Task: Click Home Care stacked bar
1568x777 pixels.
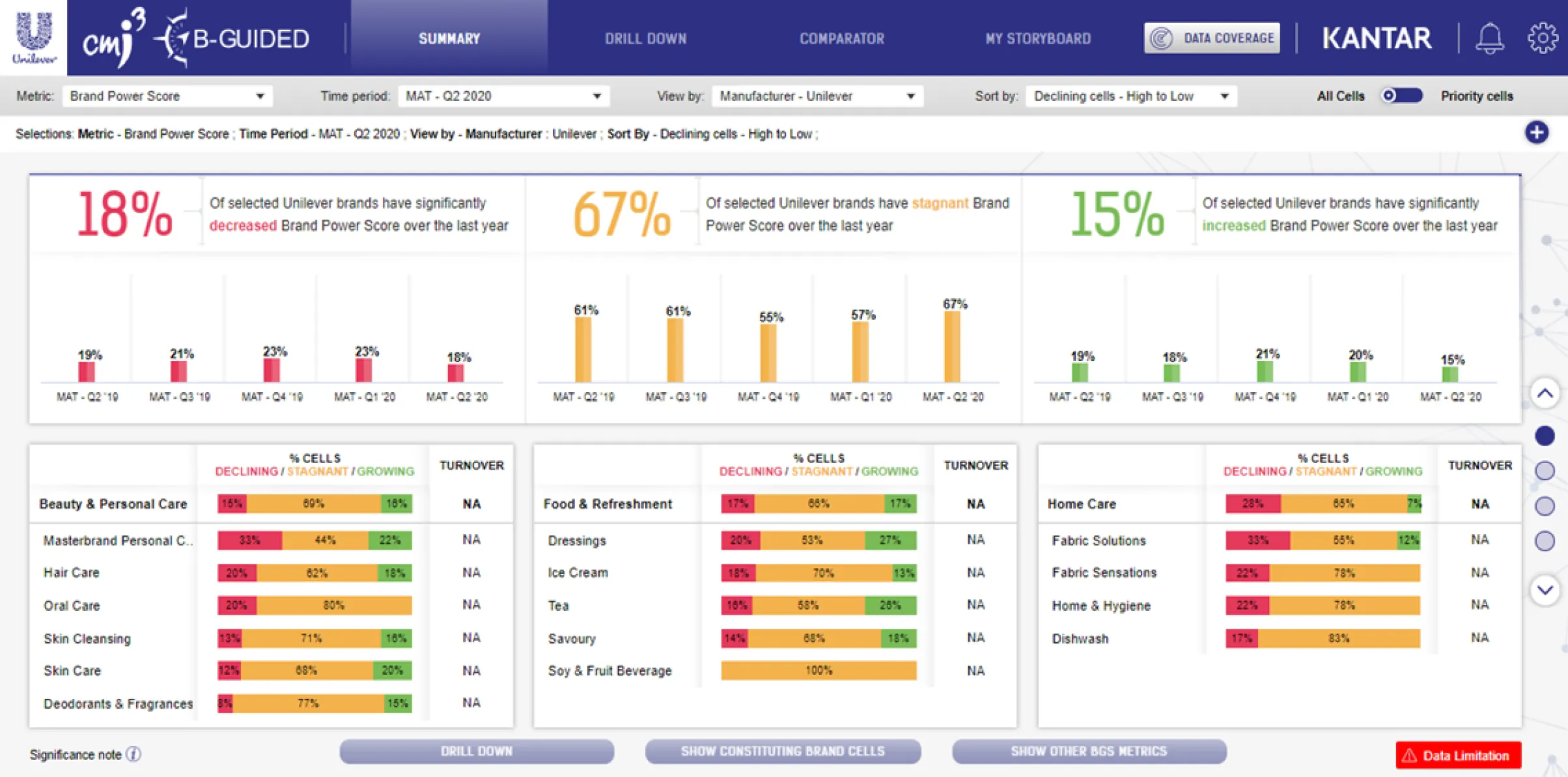Action: pos(1323,503)
